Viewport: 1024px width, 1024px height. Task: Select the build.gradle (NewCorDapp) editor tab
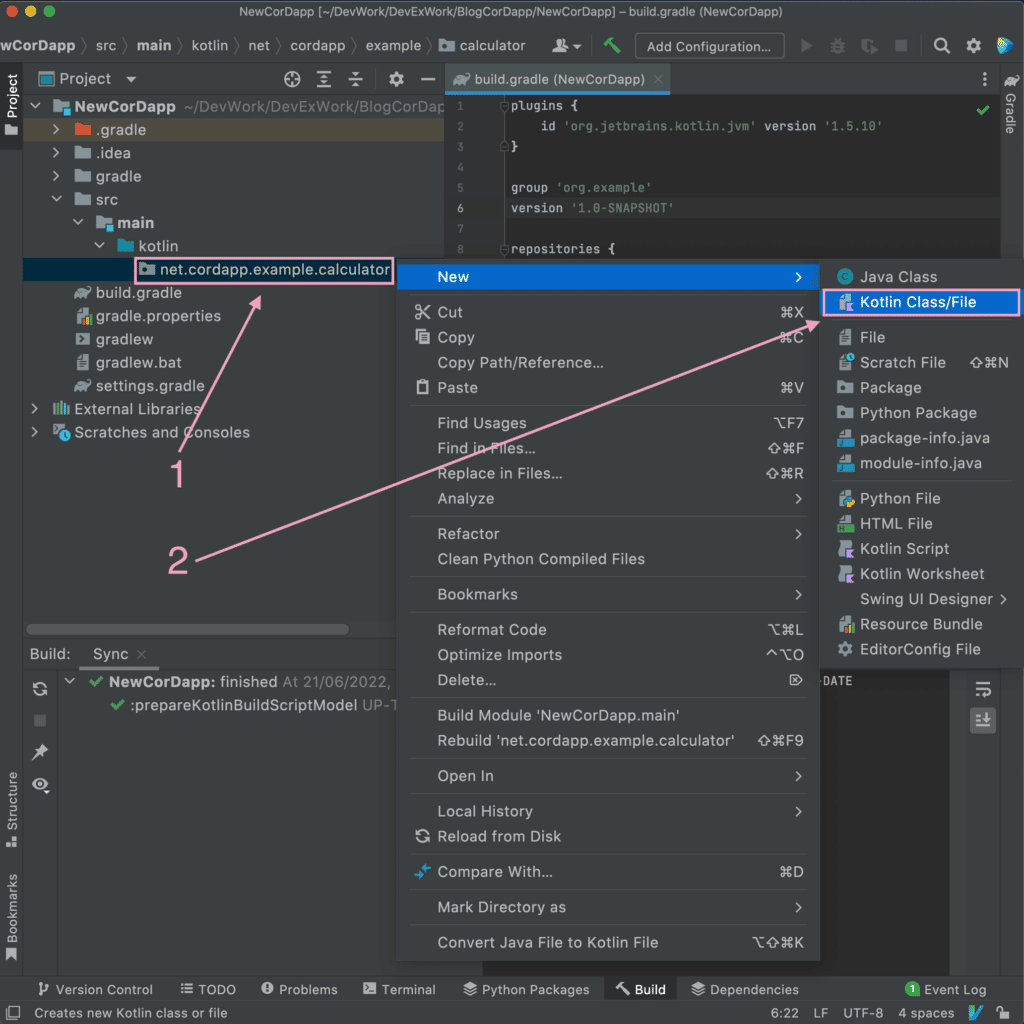(x=558, y=79)
